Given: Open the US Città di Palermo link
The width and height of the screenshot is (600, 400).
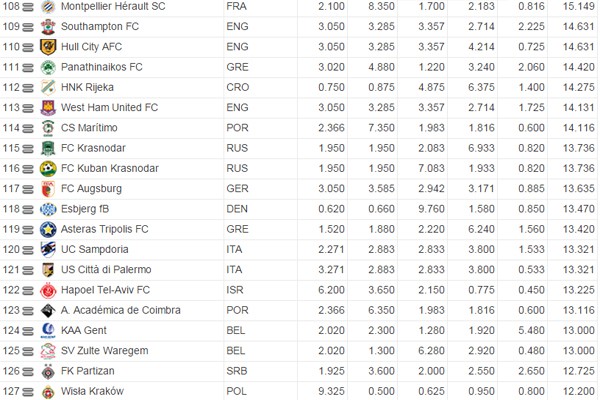Looking at the screenshot, I should click(x=106, y=269).
